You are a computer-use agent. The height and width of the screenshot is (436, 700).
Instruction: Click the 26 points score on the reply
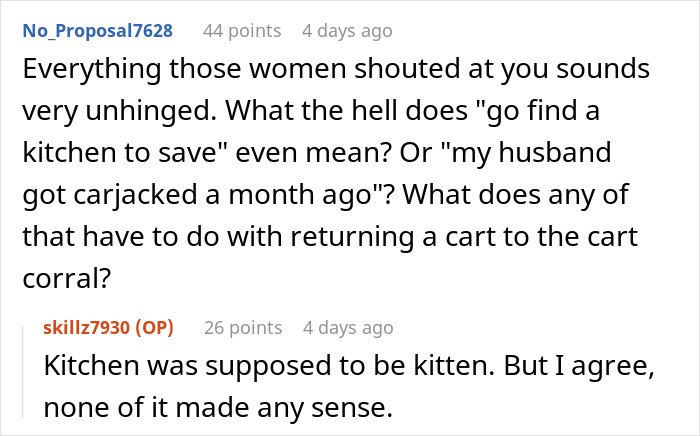click(x=243, y=328)
